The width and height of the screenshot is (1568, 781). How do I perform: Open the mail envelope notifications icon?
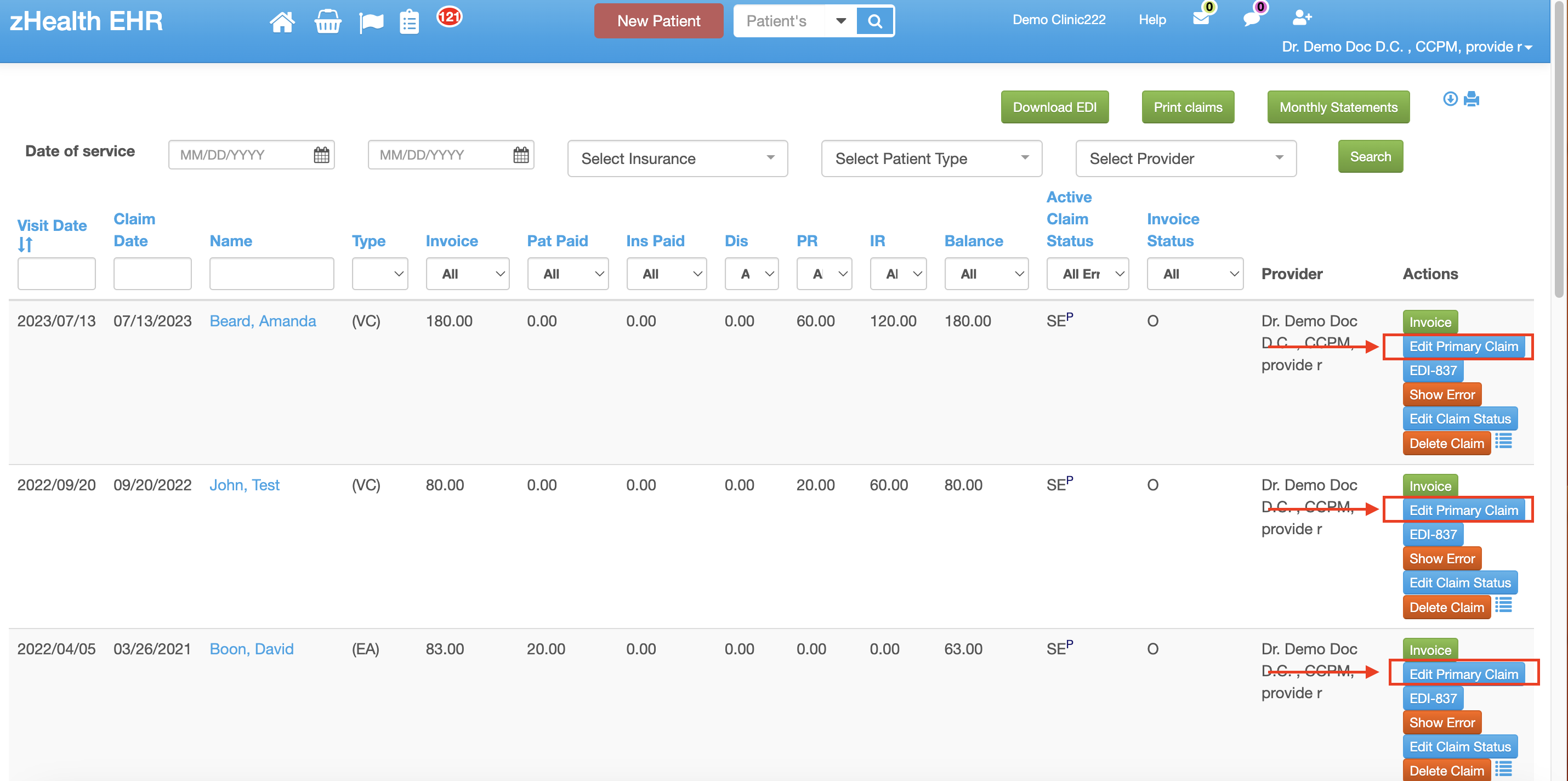[1201, 18]
